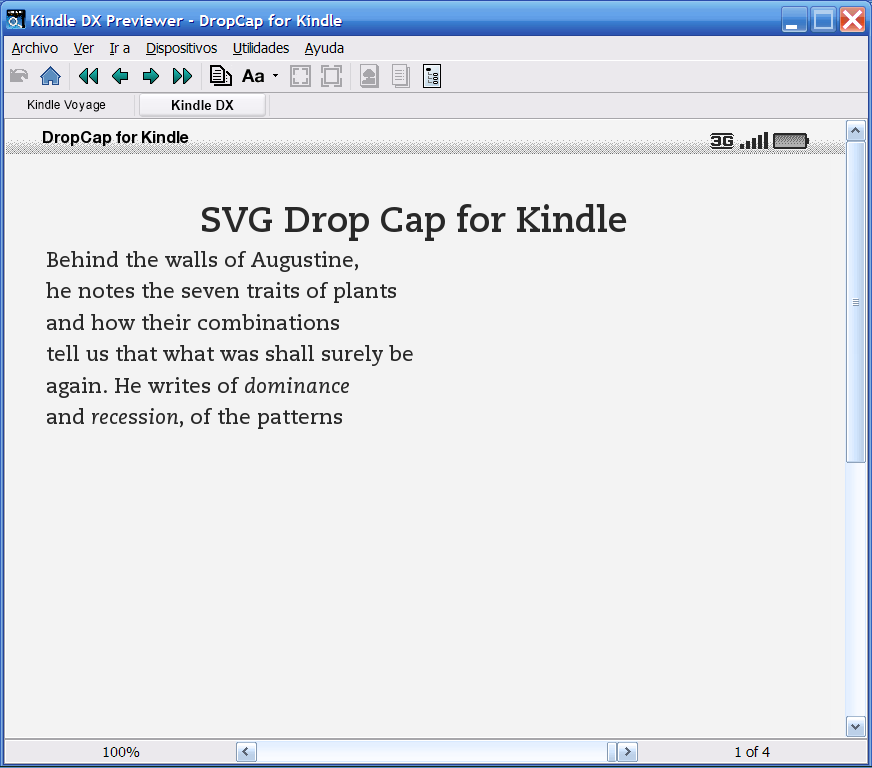This screenshot has height=768, width=872.
Task: Click the second dashed-frame toolbar icon
Action: 331,76
